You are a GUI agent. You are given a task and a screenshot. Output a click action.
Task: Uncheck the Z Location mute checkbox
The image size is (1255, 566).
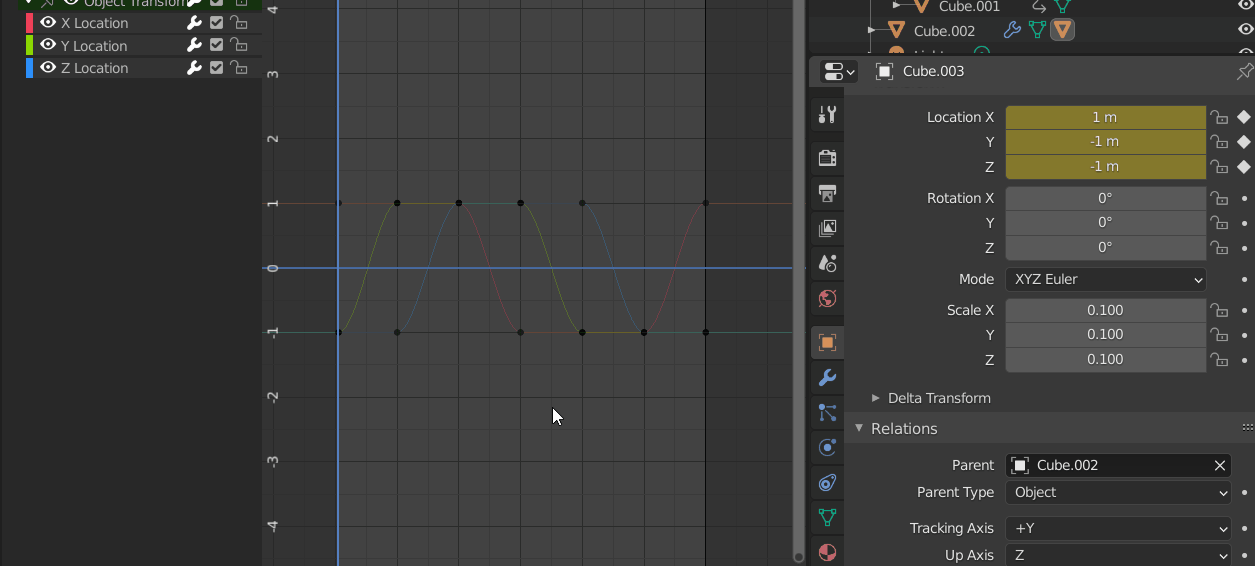pyautogui.click(x=216, y=68)
